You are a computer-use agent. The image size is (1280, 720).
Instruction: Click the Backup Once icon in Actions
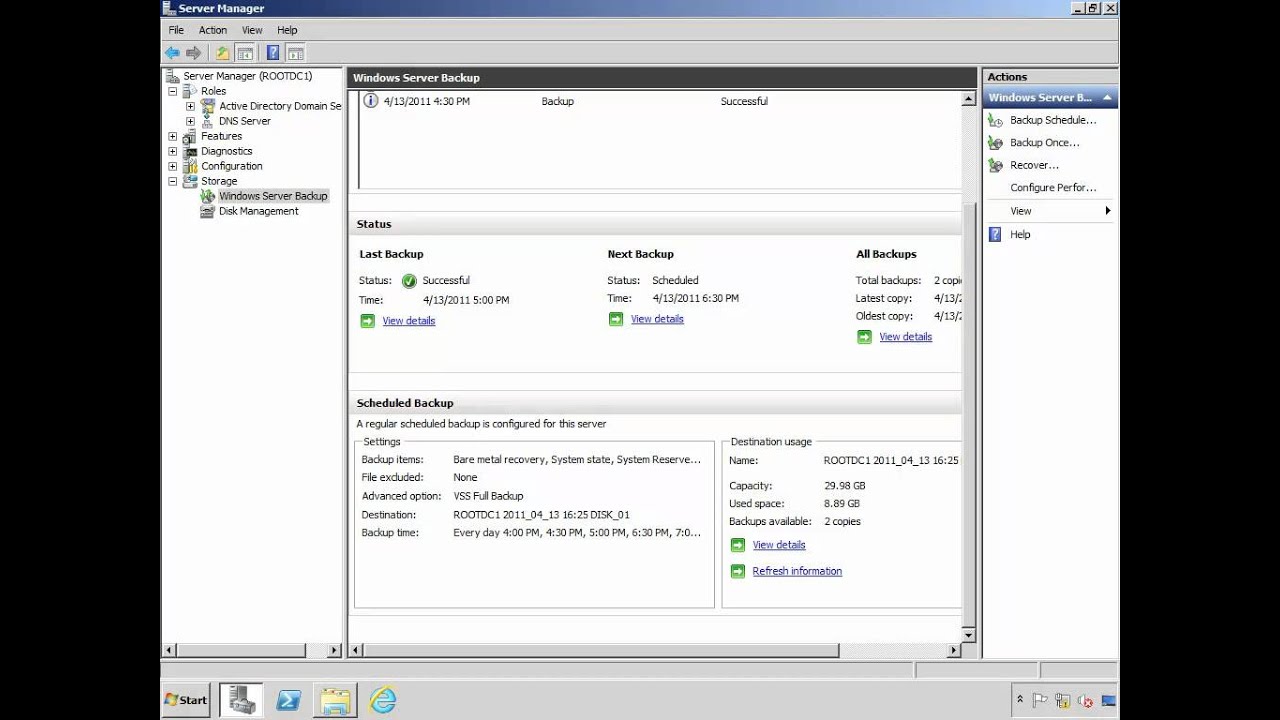[995, 143]
